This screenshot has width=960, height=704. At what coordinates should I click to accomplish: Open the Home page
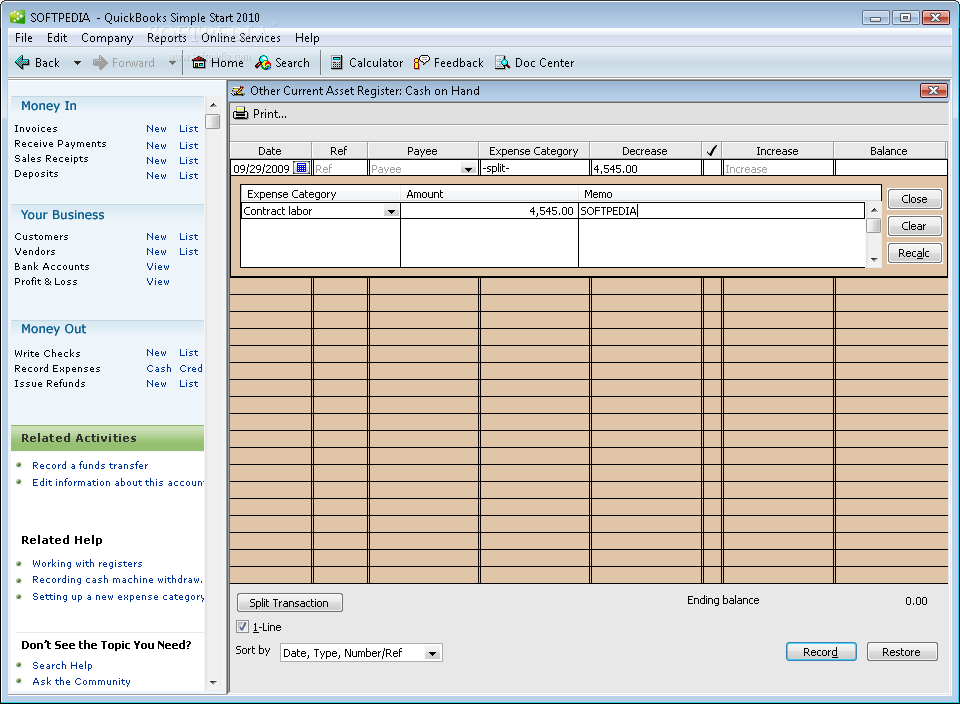coord(216,62)
